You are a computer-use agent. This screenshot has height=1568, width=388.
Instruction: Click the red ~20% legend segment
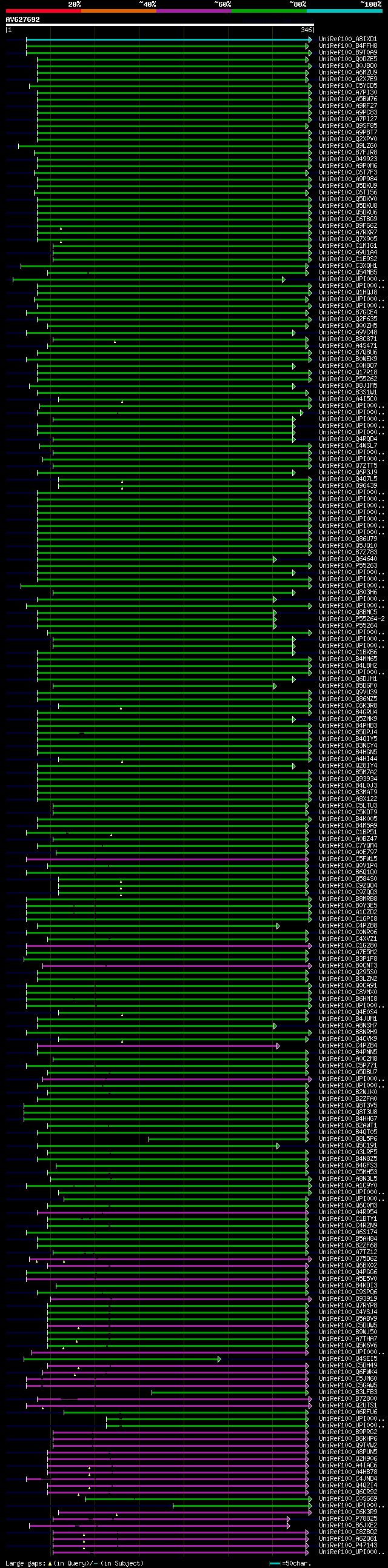[43, 11]
